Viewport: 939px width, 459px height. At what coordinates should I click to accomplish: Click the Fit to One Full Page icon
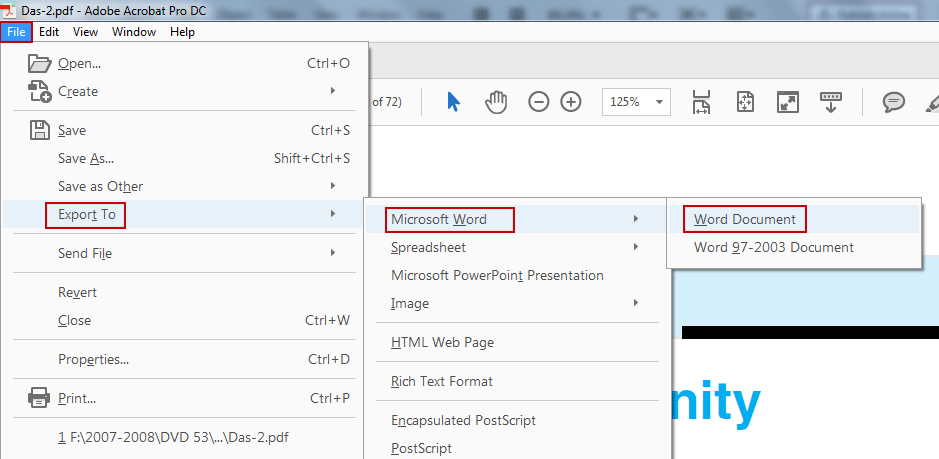(745, 102)
